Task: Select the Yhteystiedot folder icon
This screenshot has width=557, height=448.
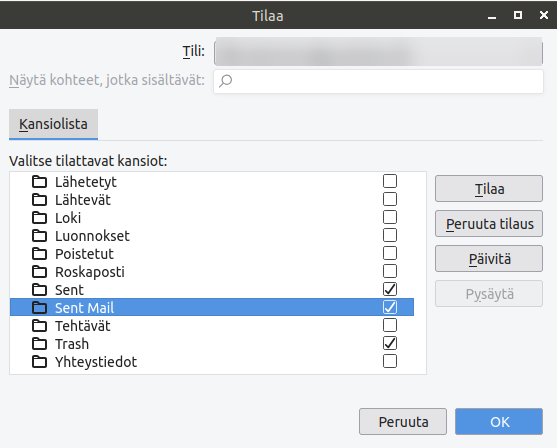Action: [x=39, y=362]
